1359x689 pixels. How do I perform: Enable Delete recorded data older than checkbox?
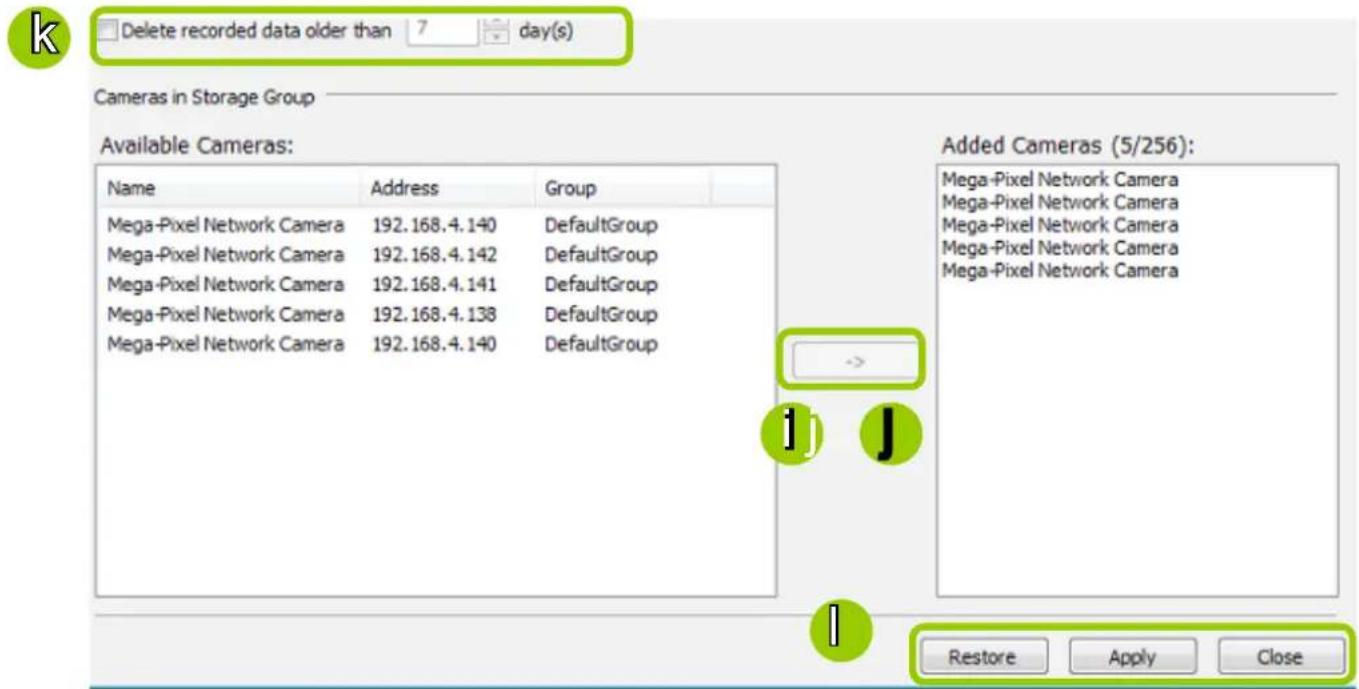pos(109,32)
